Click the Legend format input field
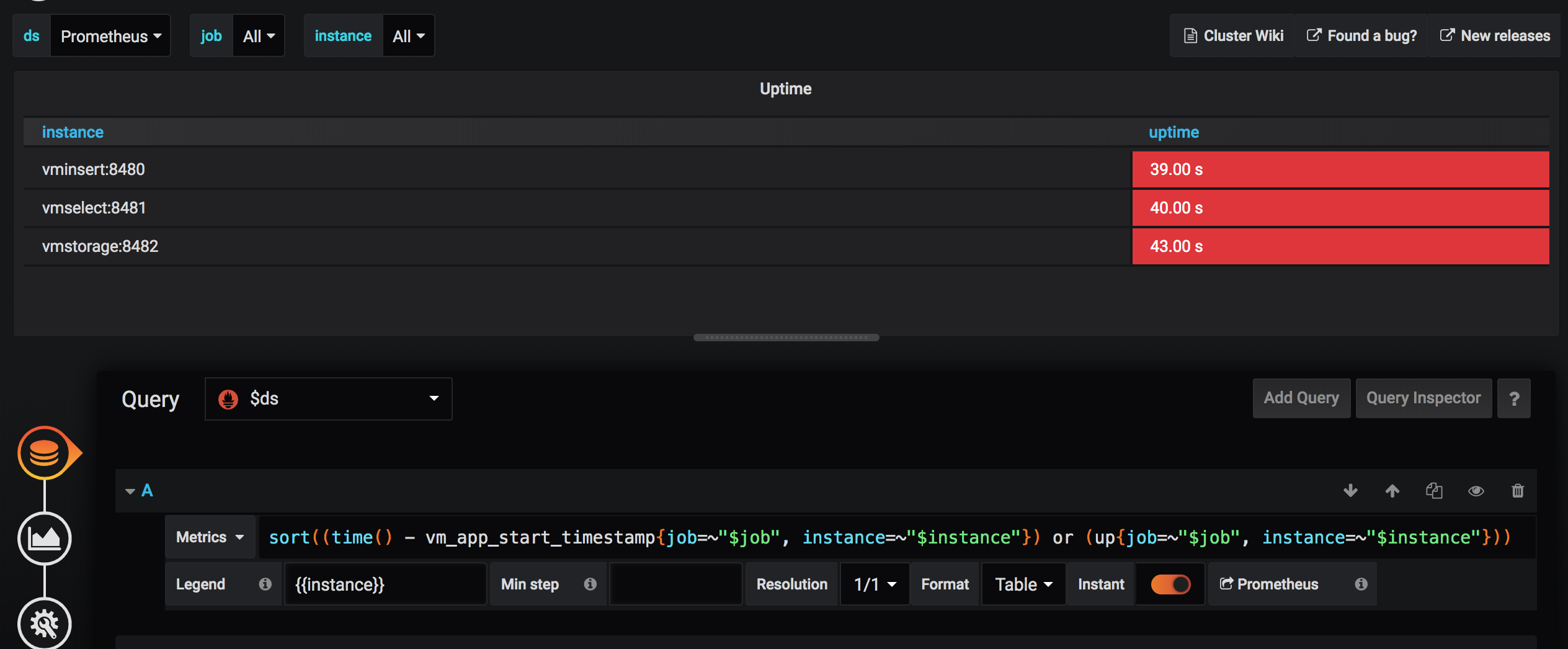 click(x=385, y=584)
